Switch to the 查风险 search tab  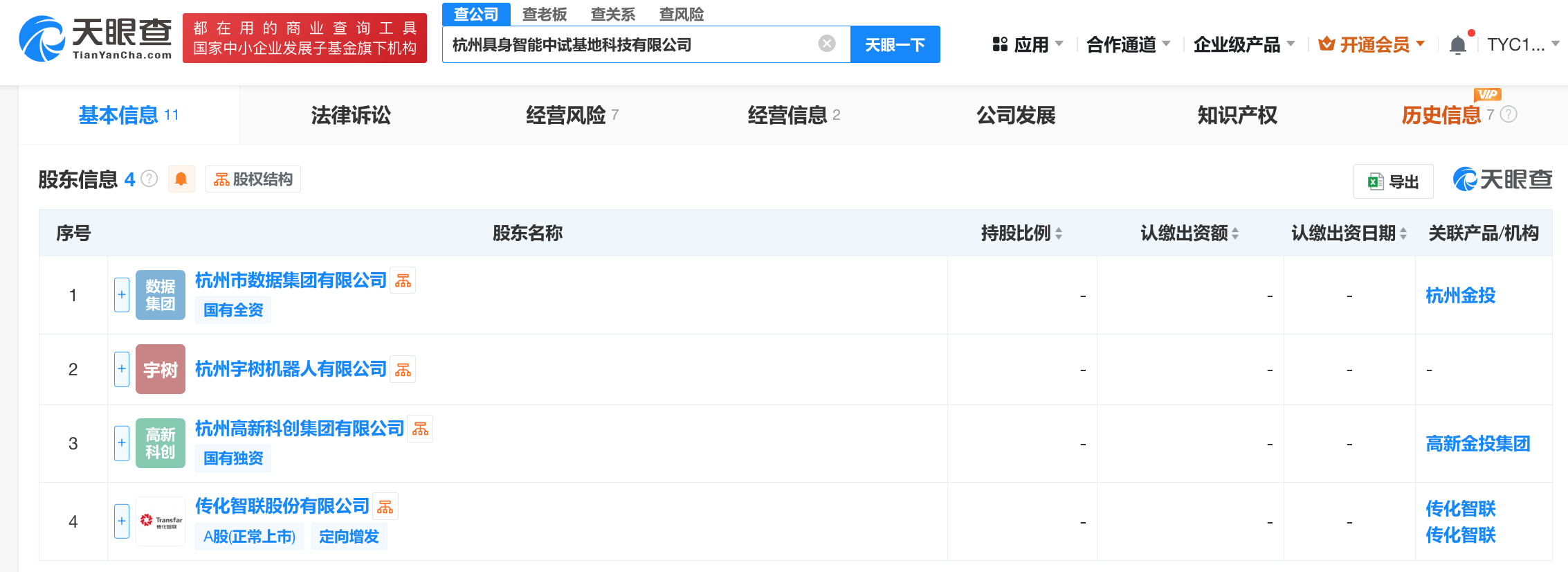pos(682,14)
